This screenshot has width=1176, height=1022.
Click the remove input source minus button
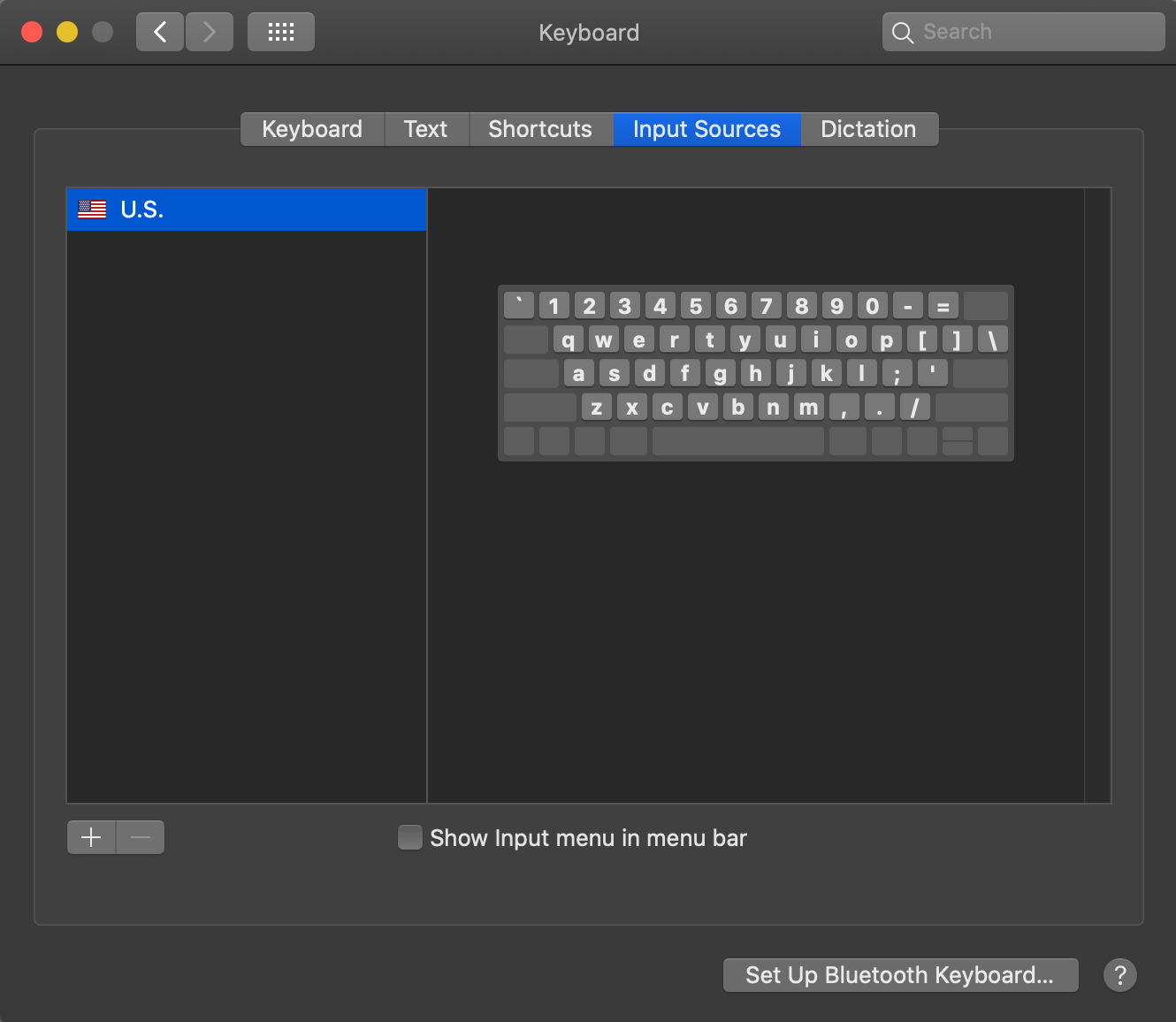tap(140, 836)
